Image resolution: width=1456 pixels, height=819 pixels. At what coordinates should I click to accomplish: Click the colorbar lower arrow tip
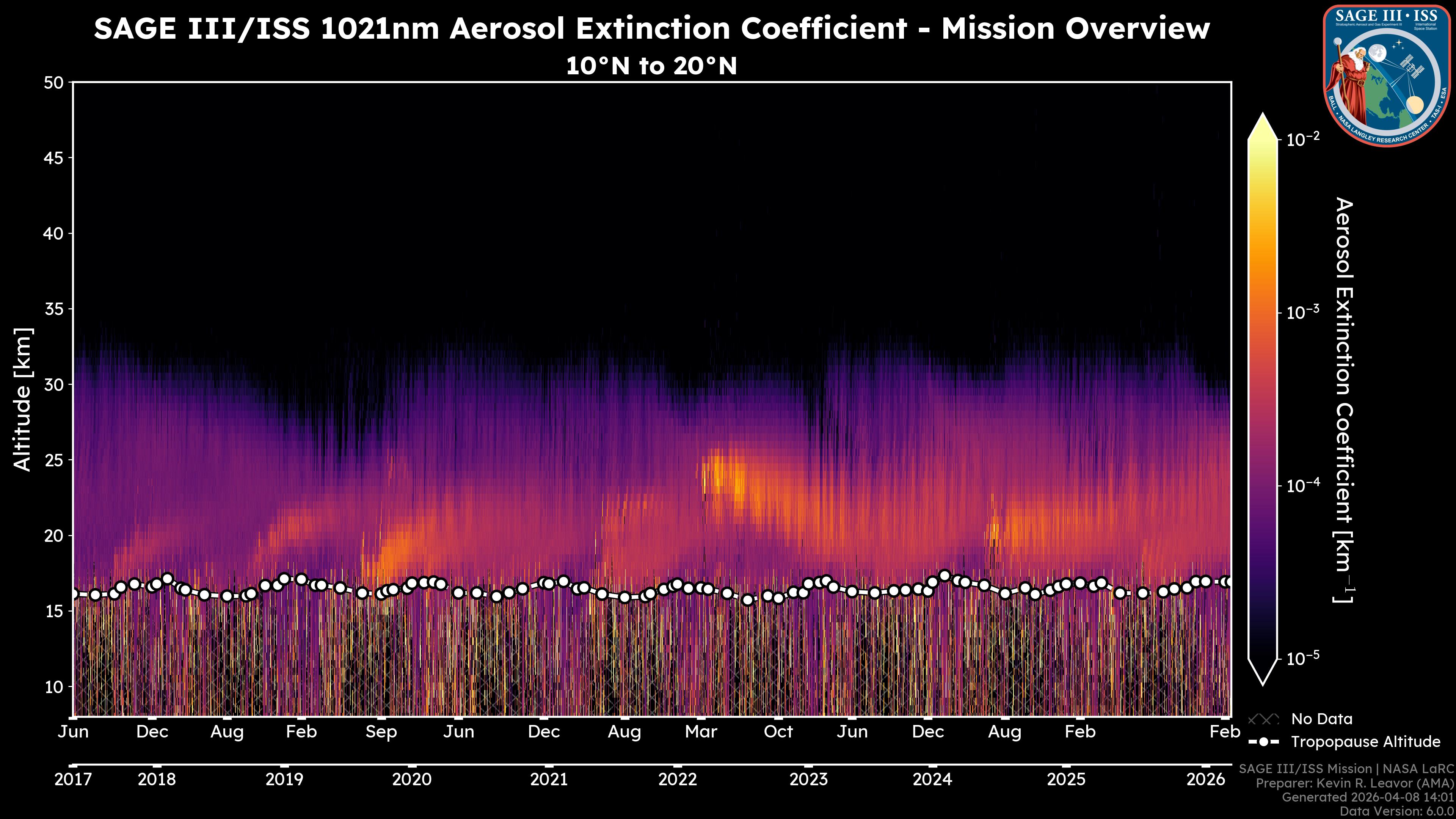[1263, 681]
